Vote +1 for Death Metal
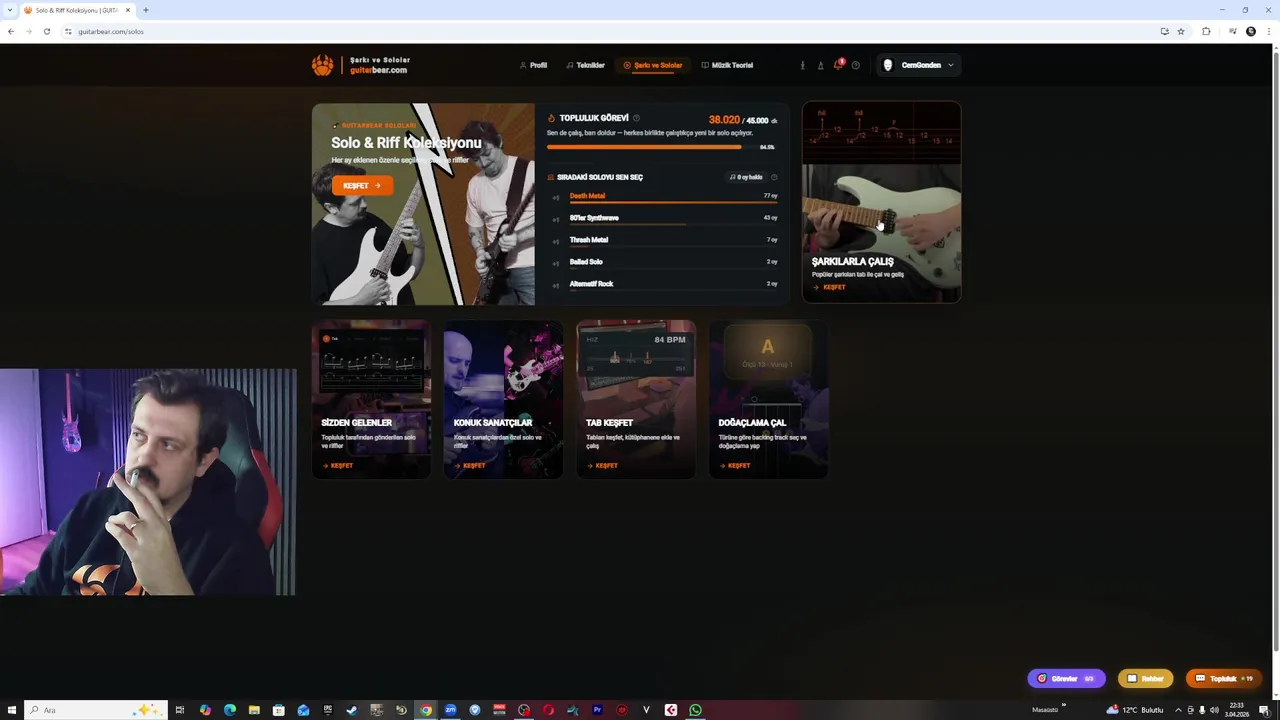 tap(556, 197)
